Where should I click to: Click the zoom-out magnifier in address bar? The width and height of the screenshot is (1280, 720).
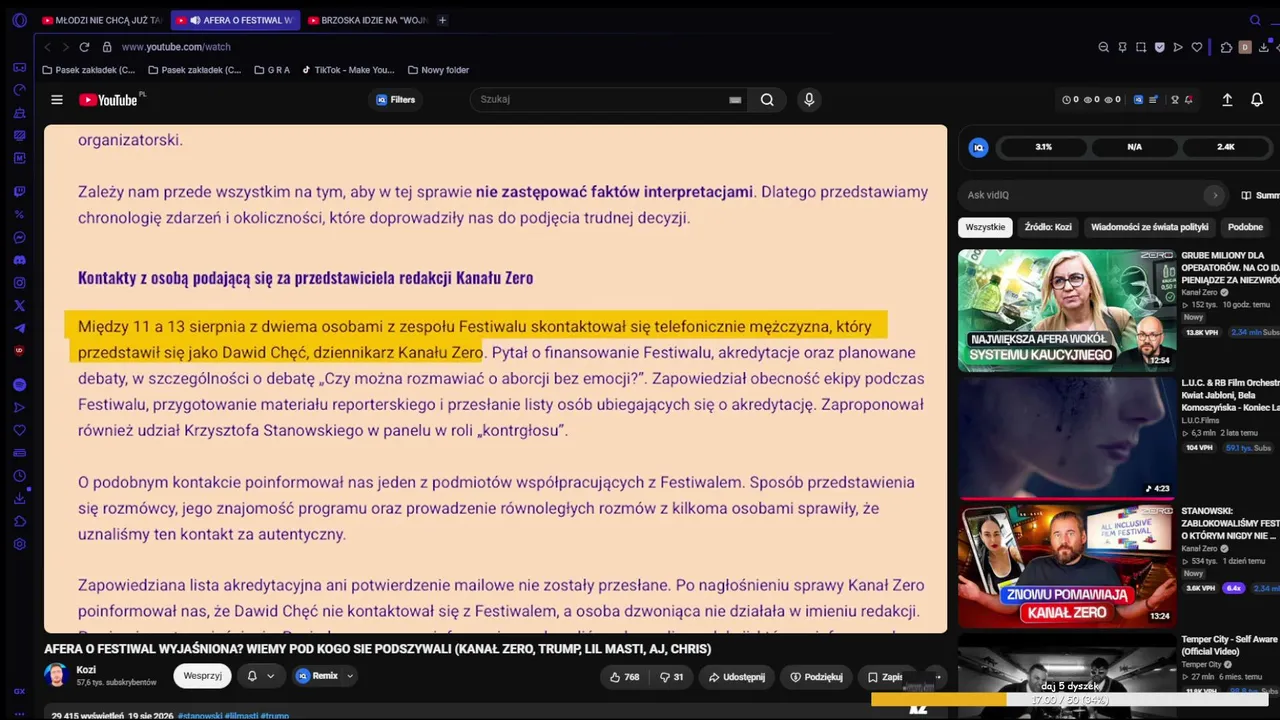(x=1103, y=47)
